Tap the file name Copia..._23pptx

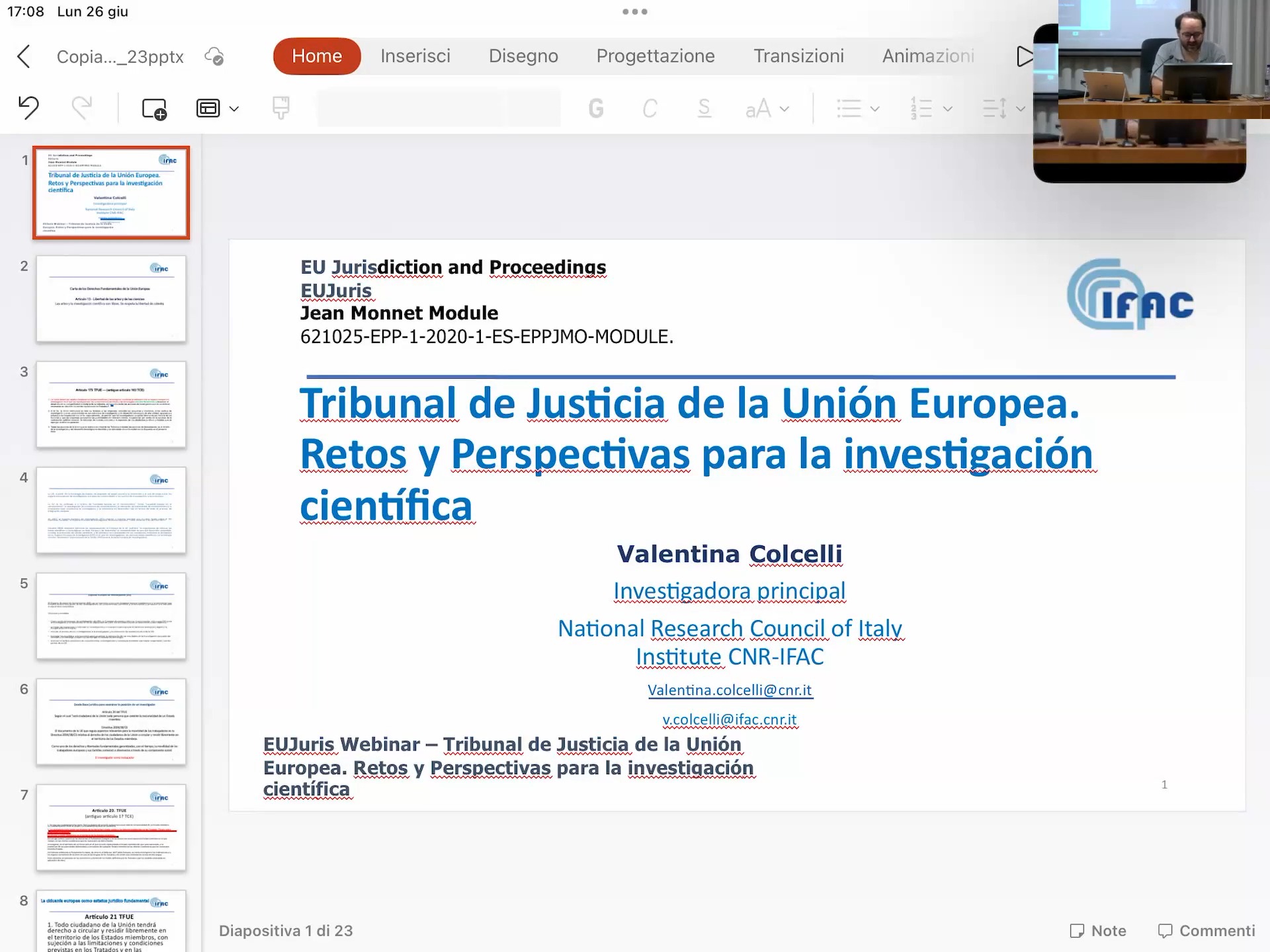120,57
